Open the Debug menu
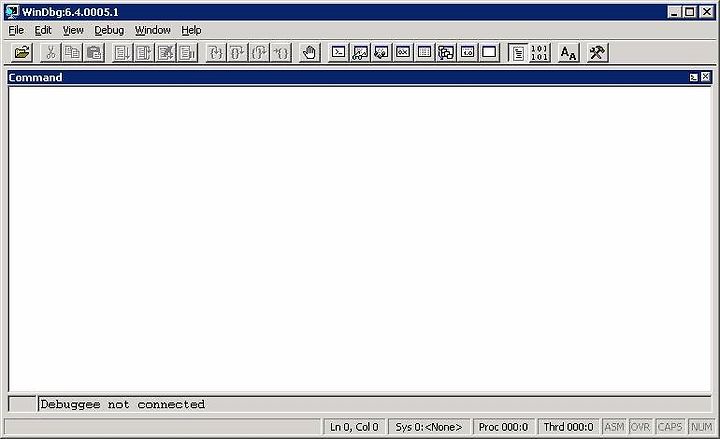Viewport: 720px width, 439px height. tap(109, 30)
